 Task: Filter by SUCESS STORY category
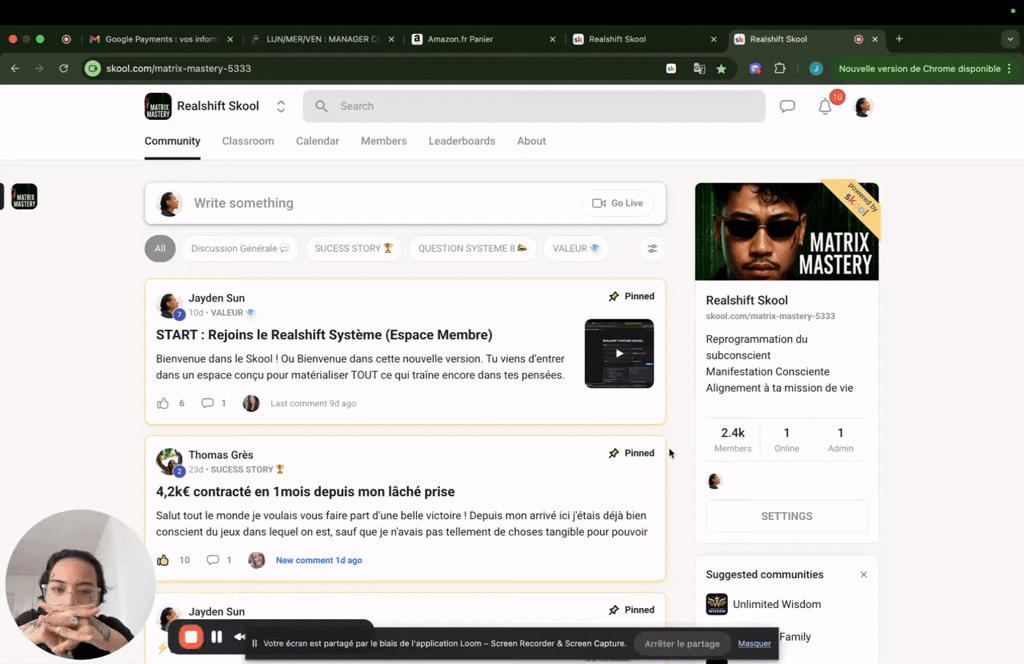[353, 248]
